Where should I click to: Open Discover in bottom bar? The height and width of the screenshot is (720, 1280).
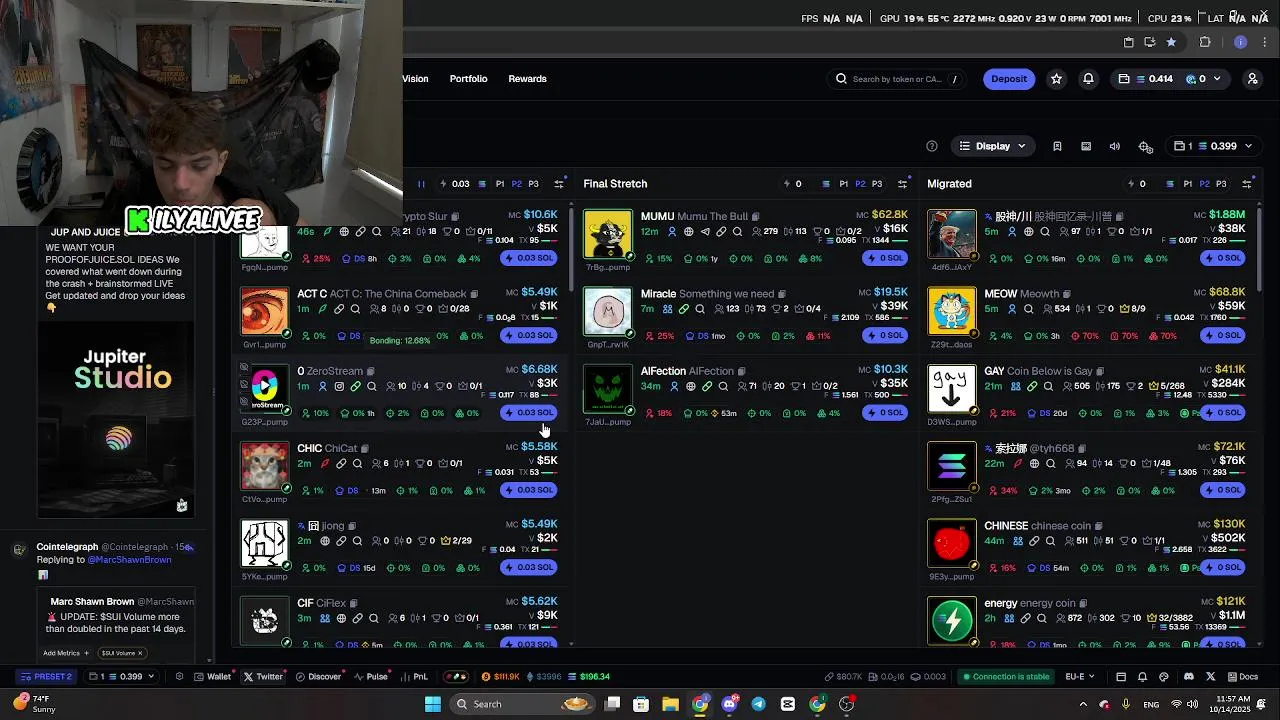pyautogui.click(x=318, y=676)
